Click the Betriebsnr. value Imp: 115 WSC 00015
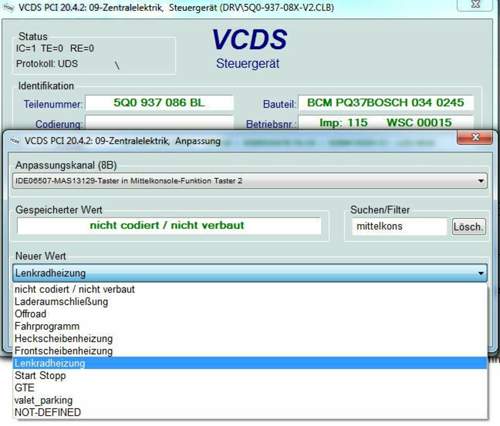Screen dimensions: 500x426 [x=386, y=122]
